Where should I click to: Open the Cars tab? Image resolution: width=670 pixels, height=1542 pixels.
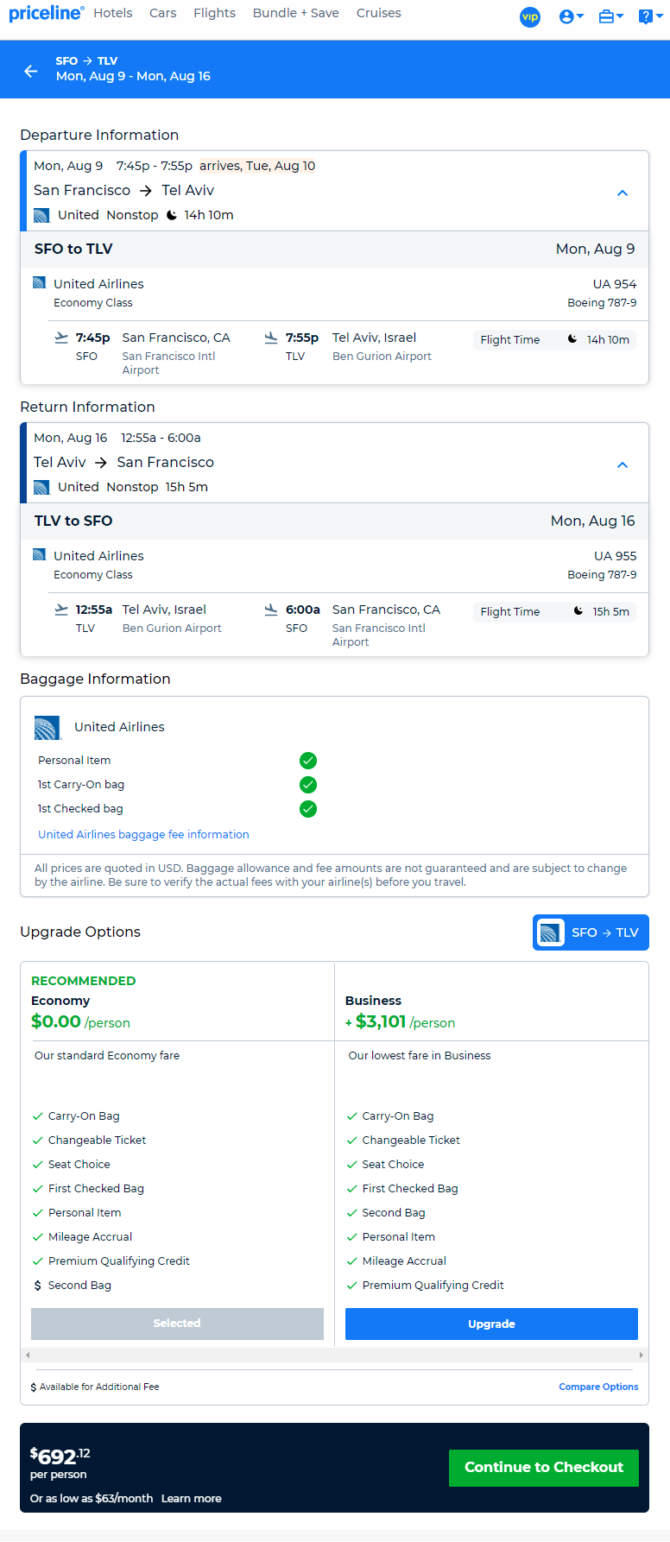pyautogui.click(x=163, y=13)
